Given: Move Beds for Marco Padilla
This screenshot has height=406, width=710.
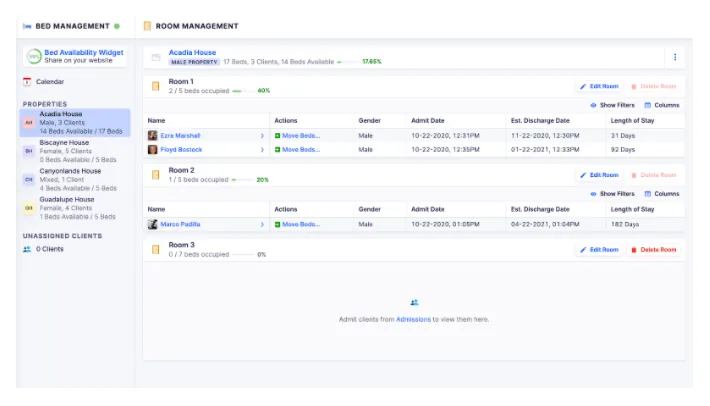Looking at the screenshot, I should tap(297, 224).
